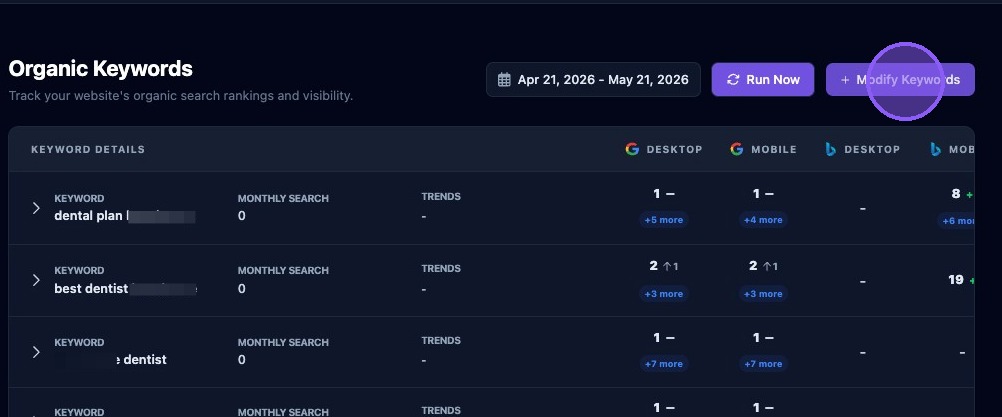
Task: Click the Bing icon beside Desktop header
Action: (831, 149)
